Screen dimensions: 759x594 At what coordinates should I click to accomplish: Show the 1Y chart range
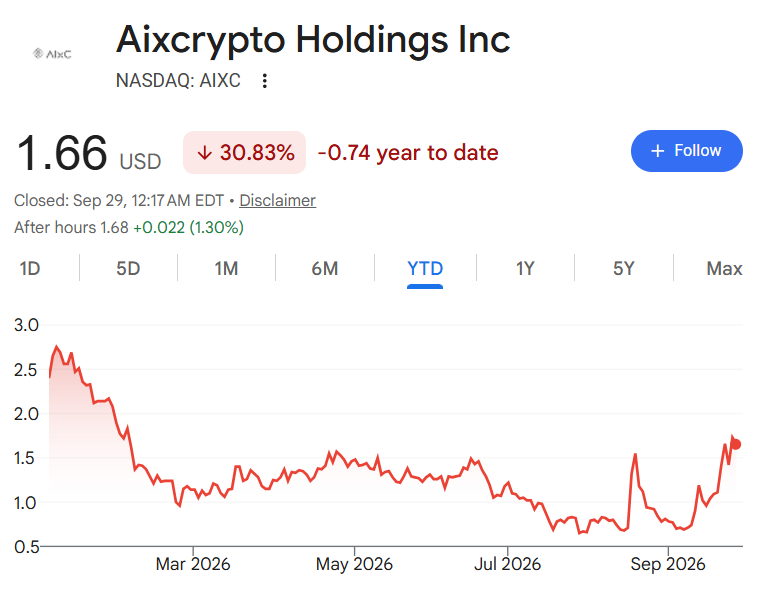(x=525, y=268)
